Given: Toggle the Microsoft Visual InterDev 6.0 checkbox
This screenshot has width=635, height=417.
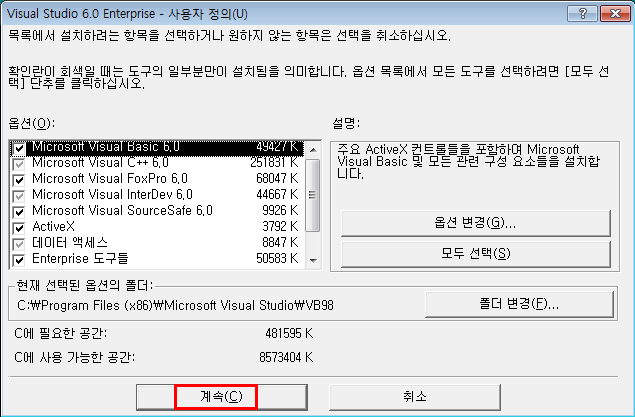Looking at the screenshot, I should [19, 196].
